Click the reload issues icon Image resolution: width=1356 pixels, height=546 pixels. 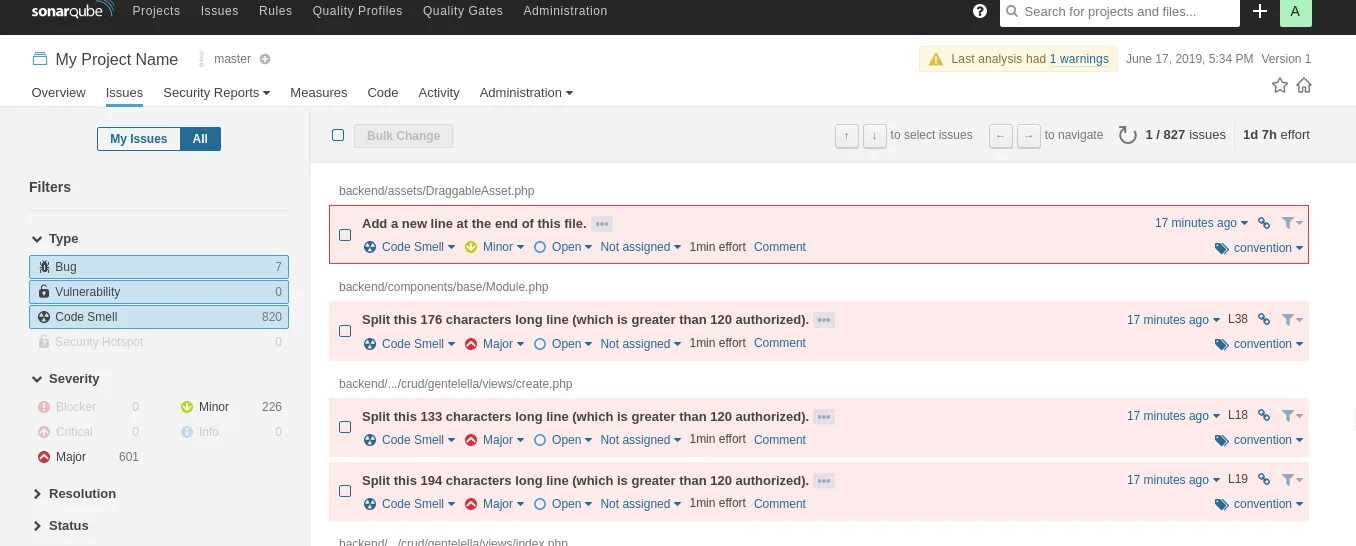(1128, 135)
